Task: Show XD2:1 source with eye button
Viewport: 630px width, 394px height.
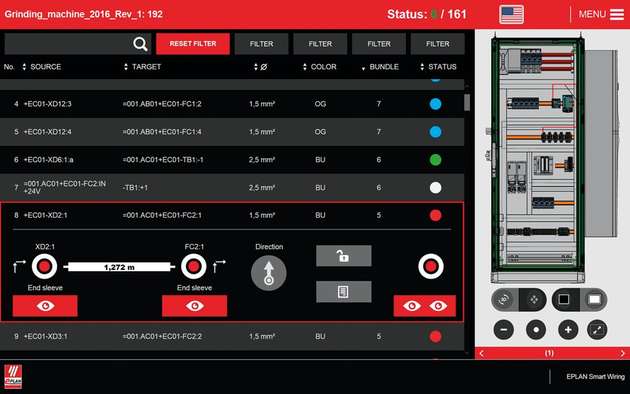Action: click(x=45, y=306)
